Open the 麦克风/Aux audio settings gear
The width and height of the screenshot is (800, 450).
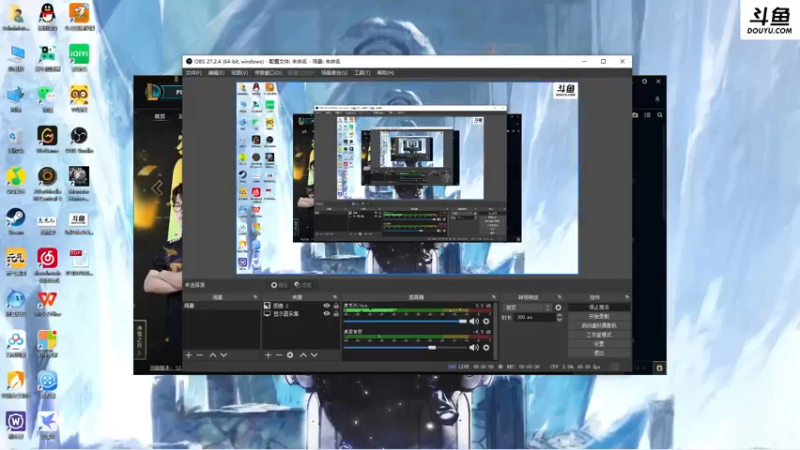tap(486, 321)
